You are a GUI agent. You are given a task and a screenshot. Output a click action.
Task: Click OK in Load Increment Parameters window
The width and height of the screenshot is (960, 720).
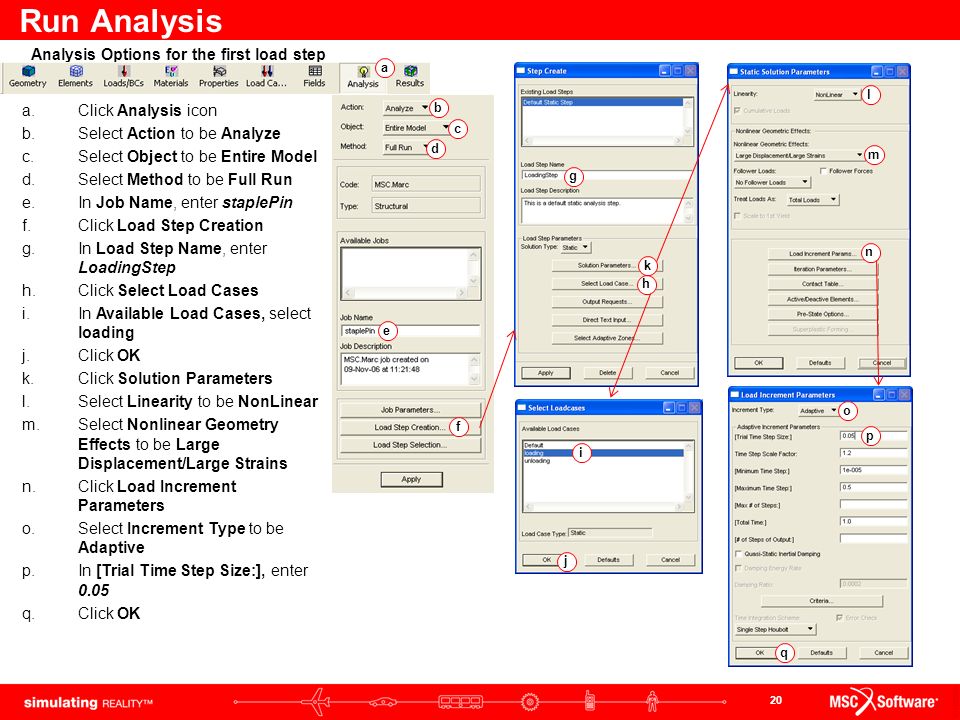click(760, 653)
